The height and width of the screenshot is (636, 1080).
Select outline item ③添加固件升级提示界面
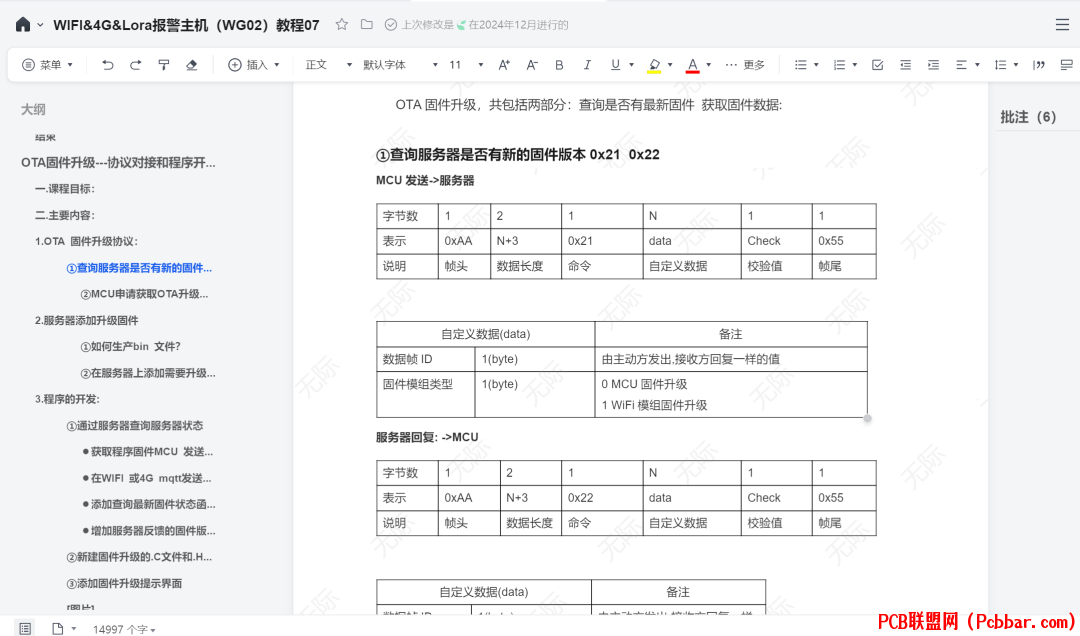coord(124,584)
